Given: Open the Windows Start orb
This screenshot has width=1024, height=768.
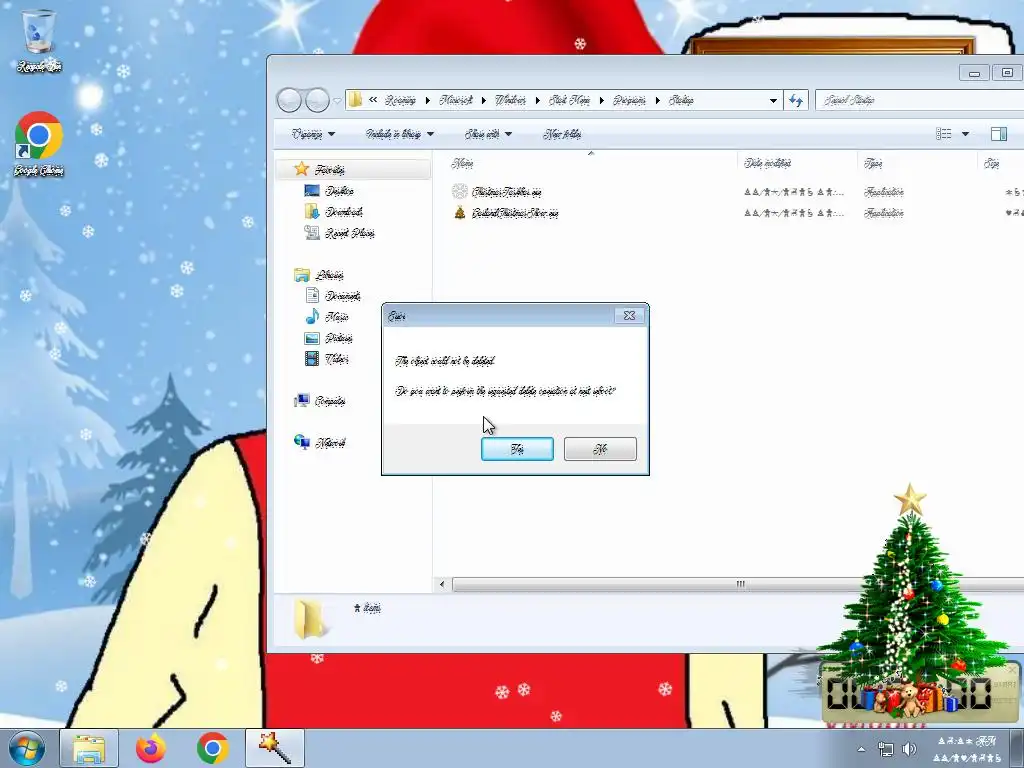Looking at the screenshot, I should pyautogui.click(x=27, y=749).
